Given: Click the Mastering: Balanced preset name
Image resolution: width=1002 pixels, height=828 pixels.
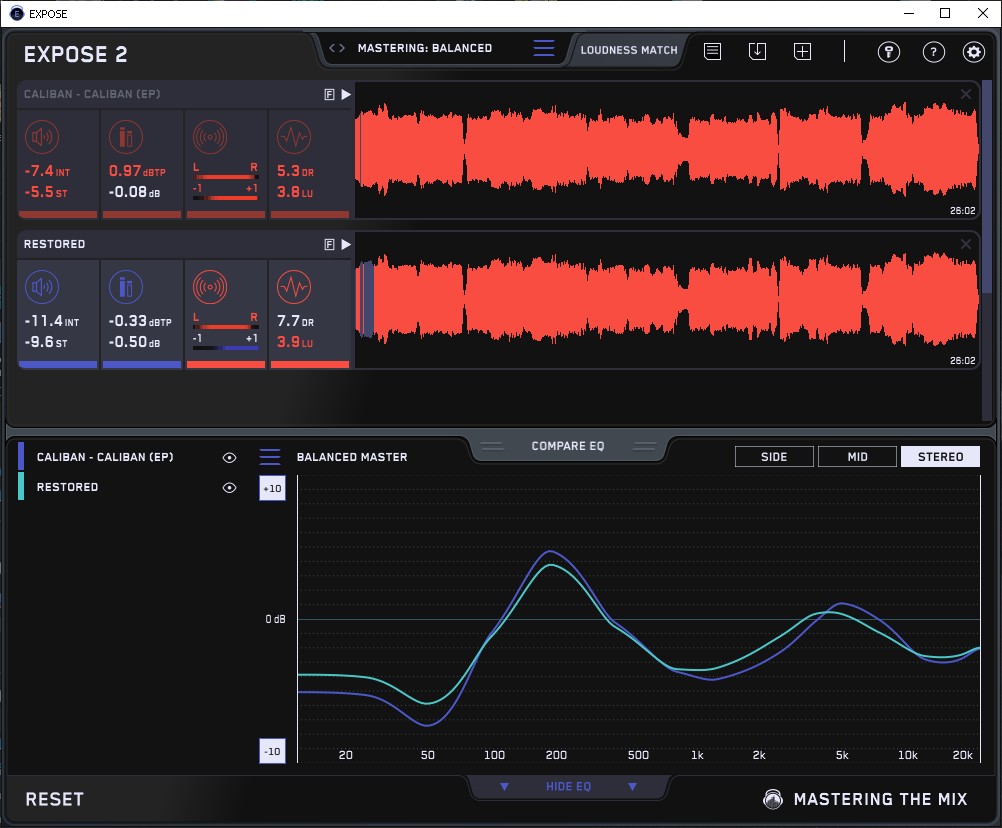Looking at the screenshot, I should pyautogui.click(x=424, y=48).
